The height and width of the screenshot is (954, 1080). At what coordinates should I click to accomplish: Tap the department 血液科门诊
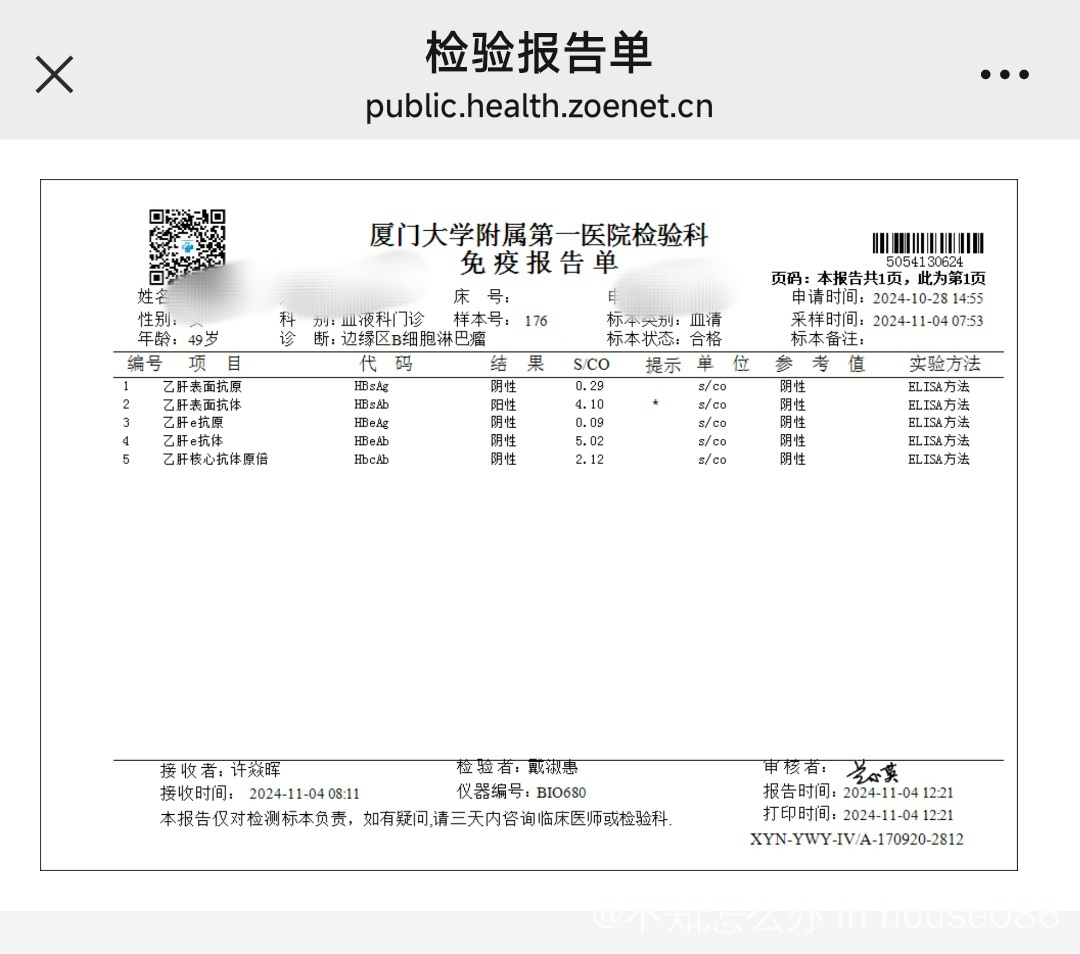click(x=382, y=320)
